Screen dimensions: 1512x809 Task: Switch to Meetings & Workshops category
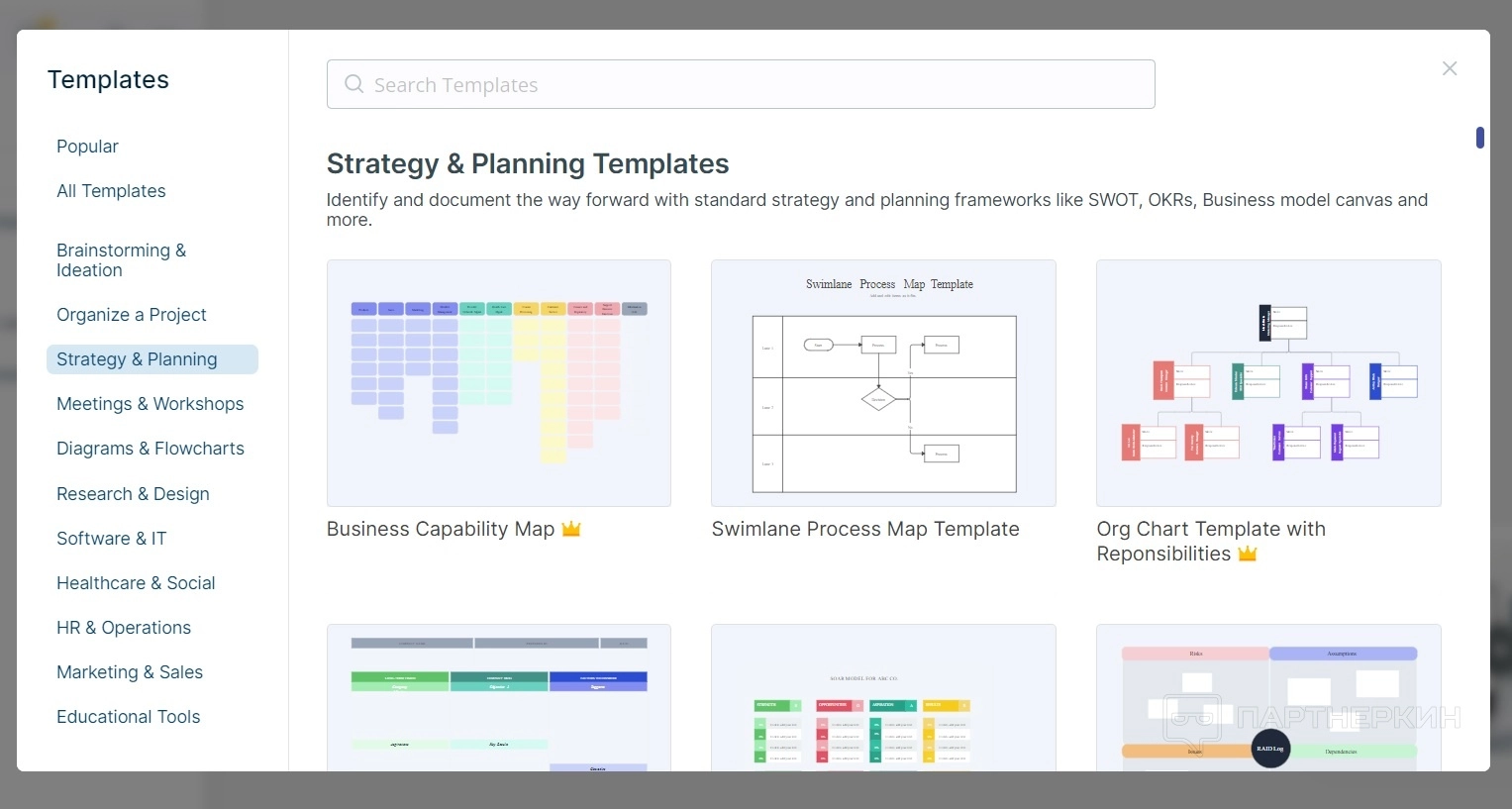tap(150, 404)
